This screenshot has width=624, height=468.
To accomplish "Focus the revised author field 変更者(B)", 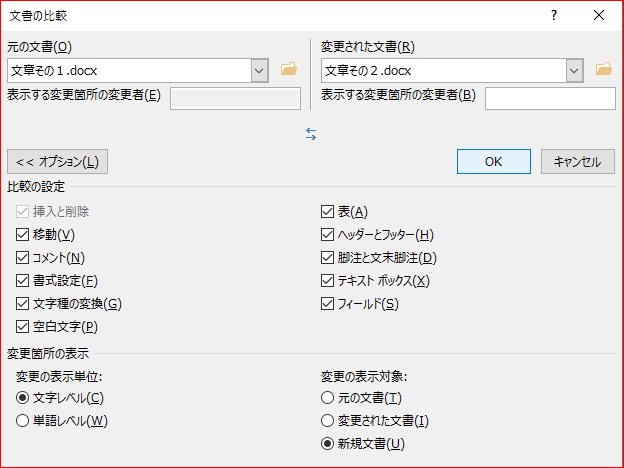I will point(550,98).
